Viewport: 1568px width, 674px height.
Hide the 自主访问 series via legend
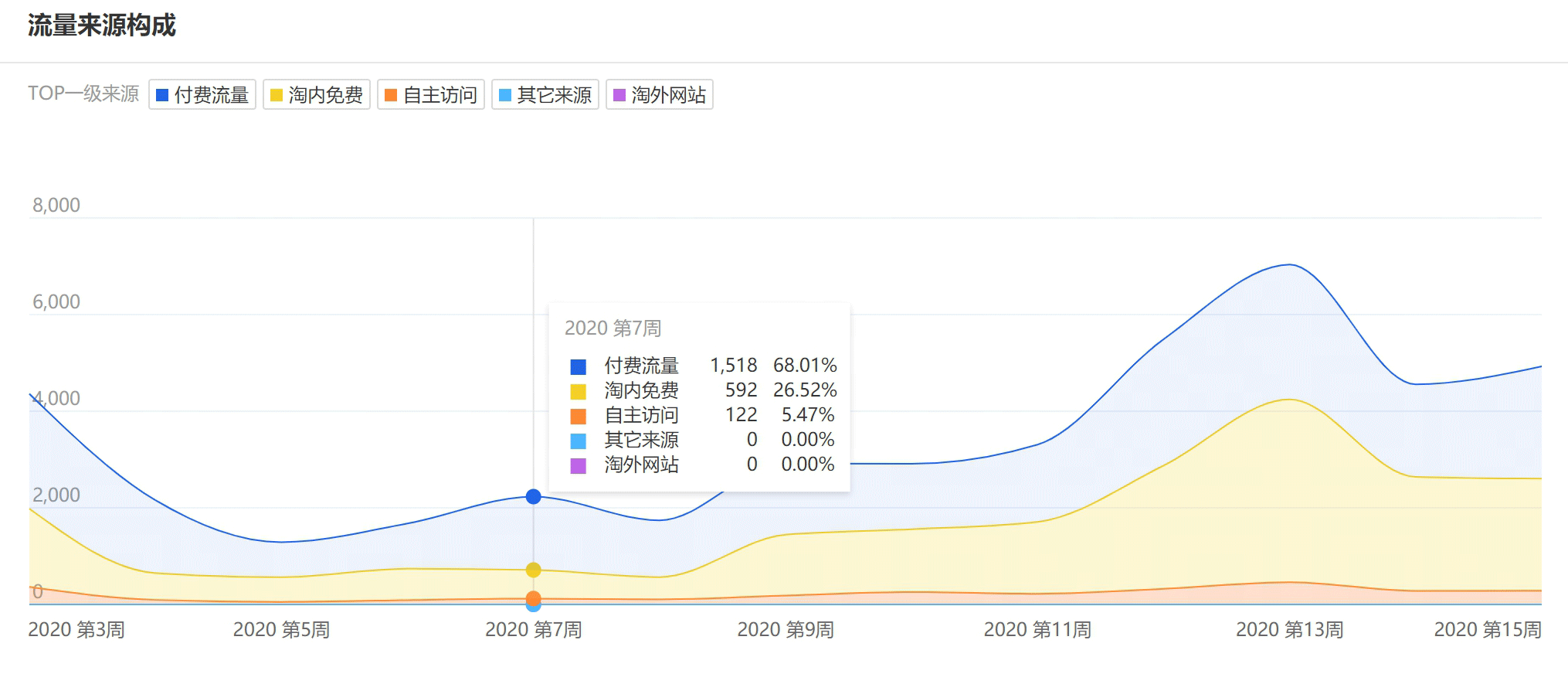point(431,95)
